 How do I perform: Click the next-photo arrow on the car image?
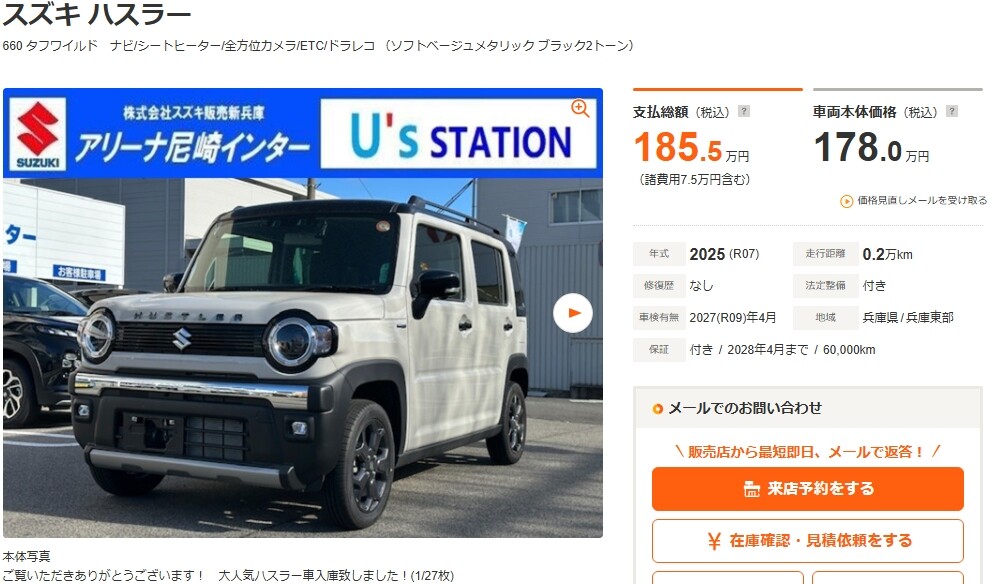572,312
